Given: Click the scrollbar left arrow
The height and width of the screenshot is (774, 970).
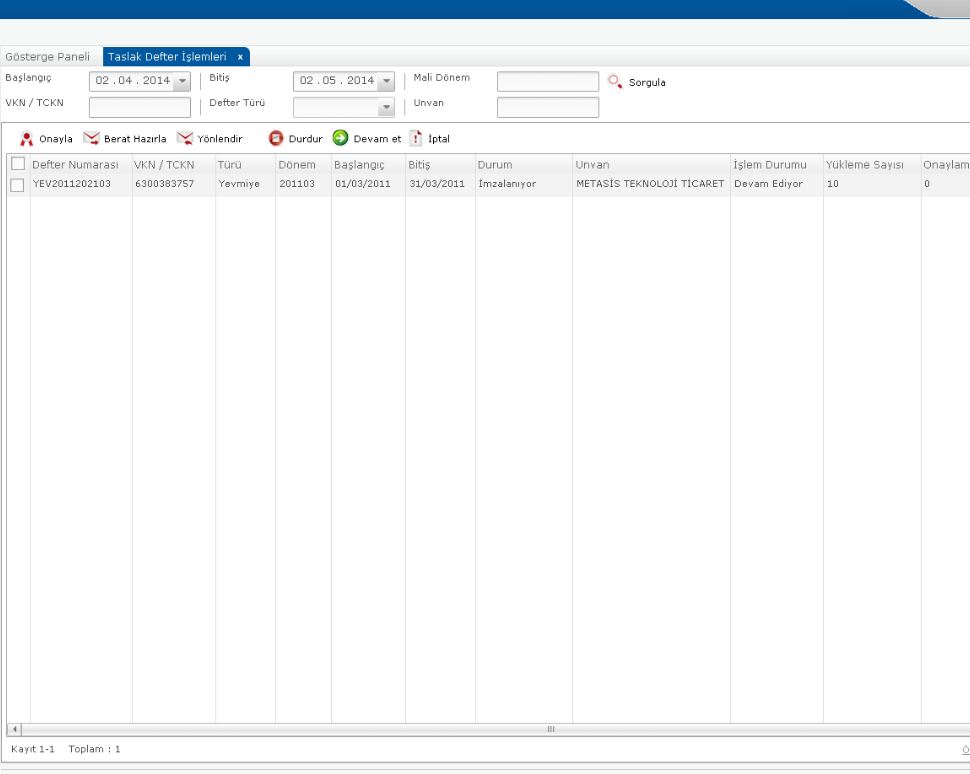Looking at the screenshot, I should (15, 729).
